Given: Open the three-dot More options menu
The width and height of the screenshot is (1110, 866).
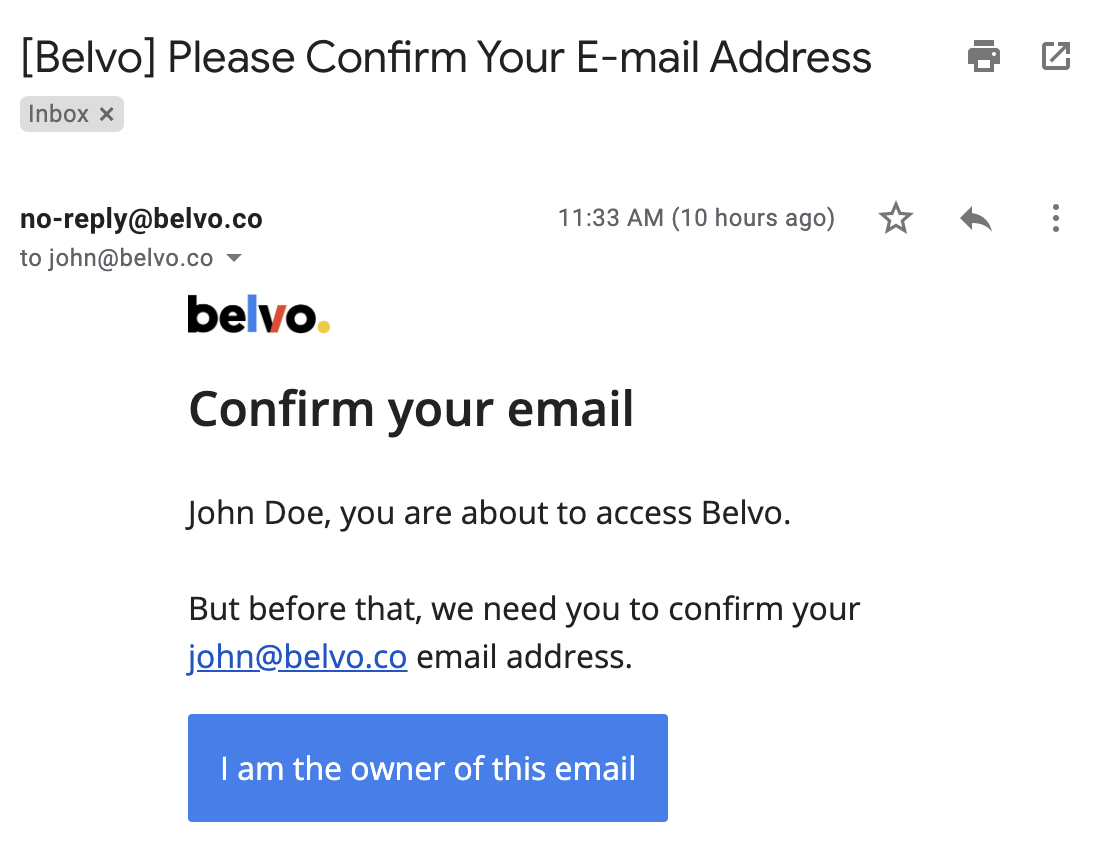Looking at the screenshot, I should click(1055, 218).
